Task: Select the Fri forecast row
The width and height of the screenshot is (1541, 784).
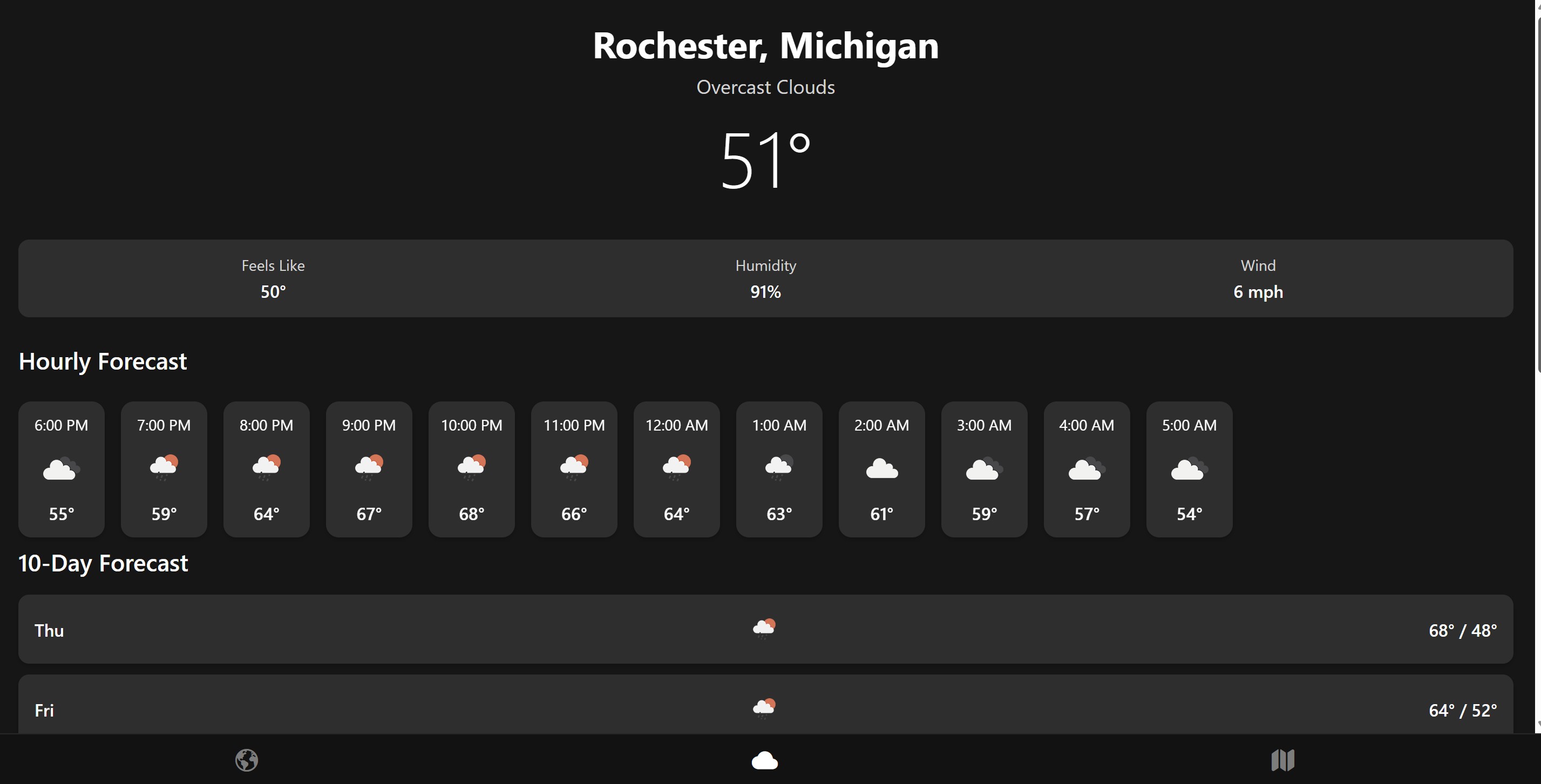Action: click(766, 705)
